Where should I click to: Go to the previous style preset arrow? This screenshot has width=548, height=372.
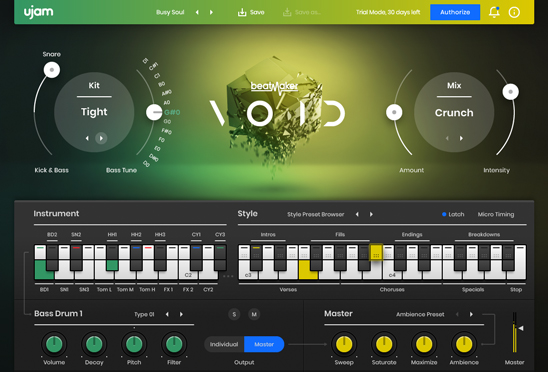click(357, 214)
